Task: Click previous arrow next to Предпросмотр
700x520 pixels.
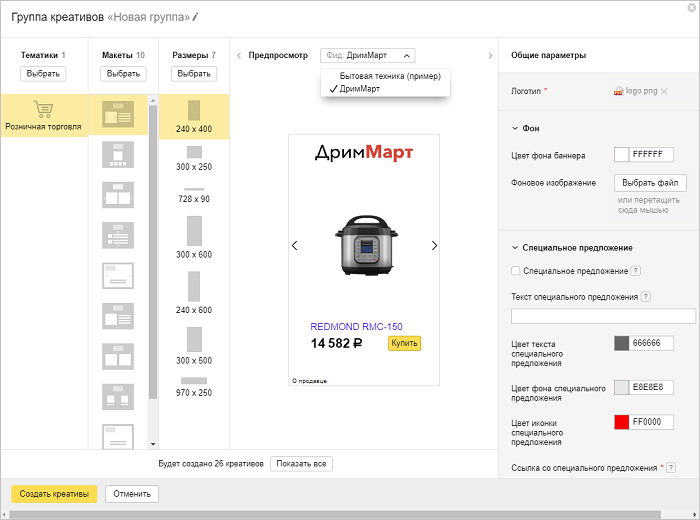Action: pos(239,55)
